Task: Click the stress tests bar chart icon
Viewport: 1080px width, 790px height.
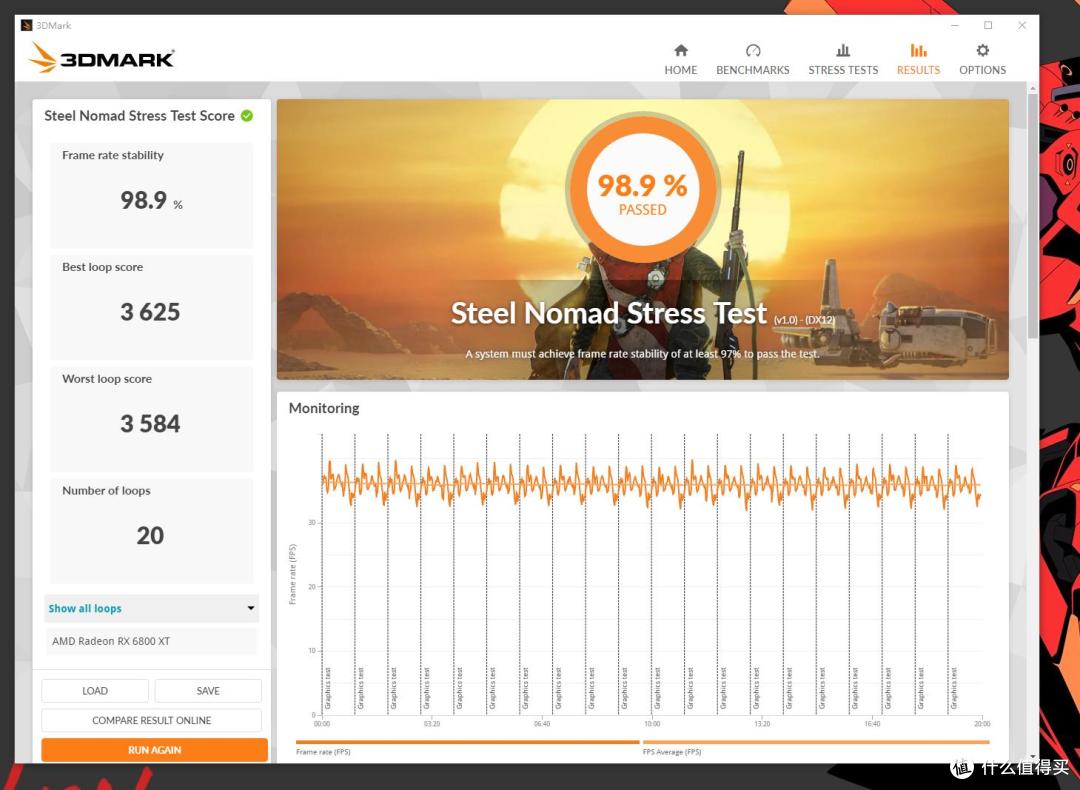Action: point(843,50)
